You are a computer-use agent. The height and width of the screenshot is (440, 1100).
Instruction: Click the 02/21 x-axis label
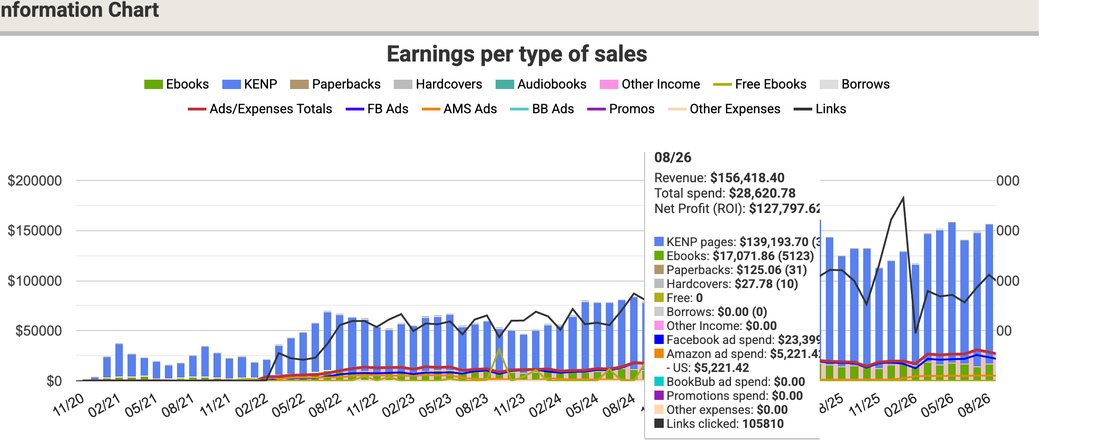pyautogui.click(x=107, y=403)
